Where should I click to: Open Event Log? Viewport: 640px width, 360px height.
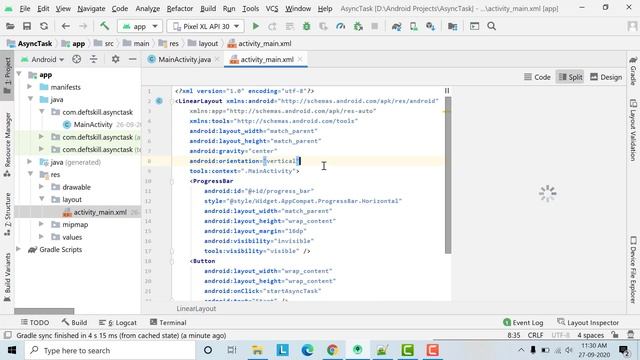523,322
